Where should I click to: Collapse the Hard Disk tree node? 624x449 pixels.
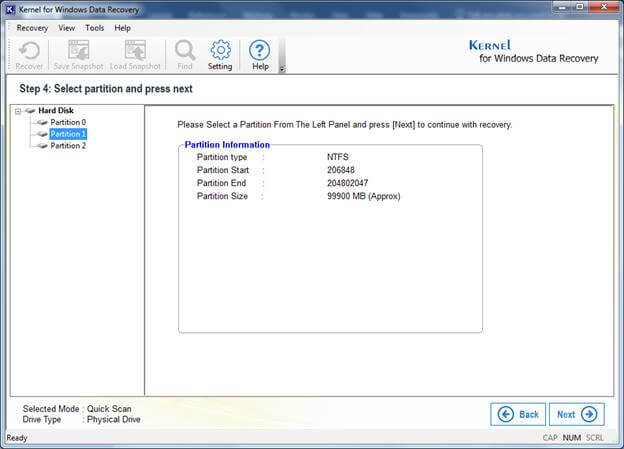point(18,111)
